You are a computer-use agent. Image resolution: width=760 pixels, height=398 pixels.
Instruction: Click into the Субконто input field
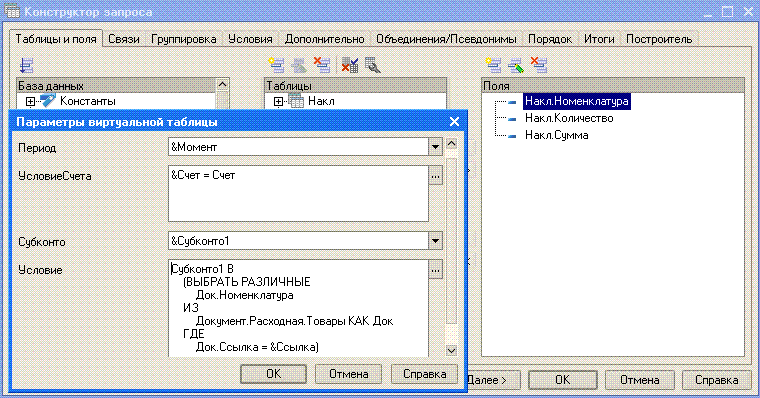(299, 241)
